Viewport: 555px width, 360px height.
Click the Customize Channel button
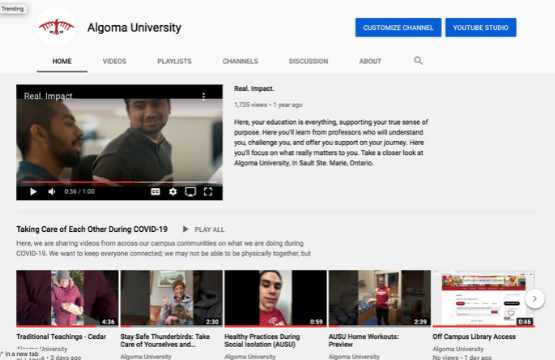[x=398, y=28]
